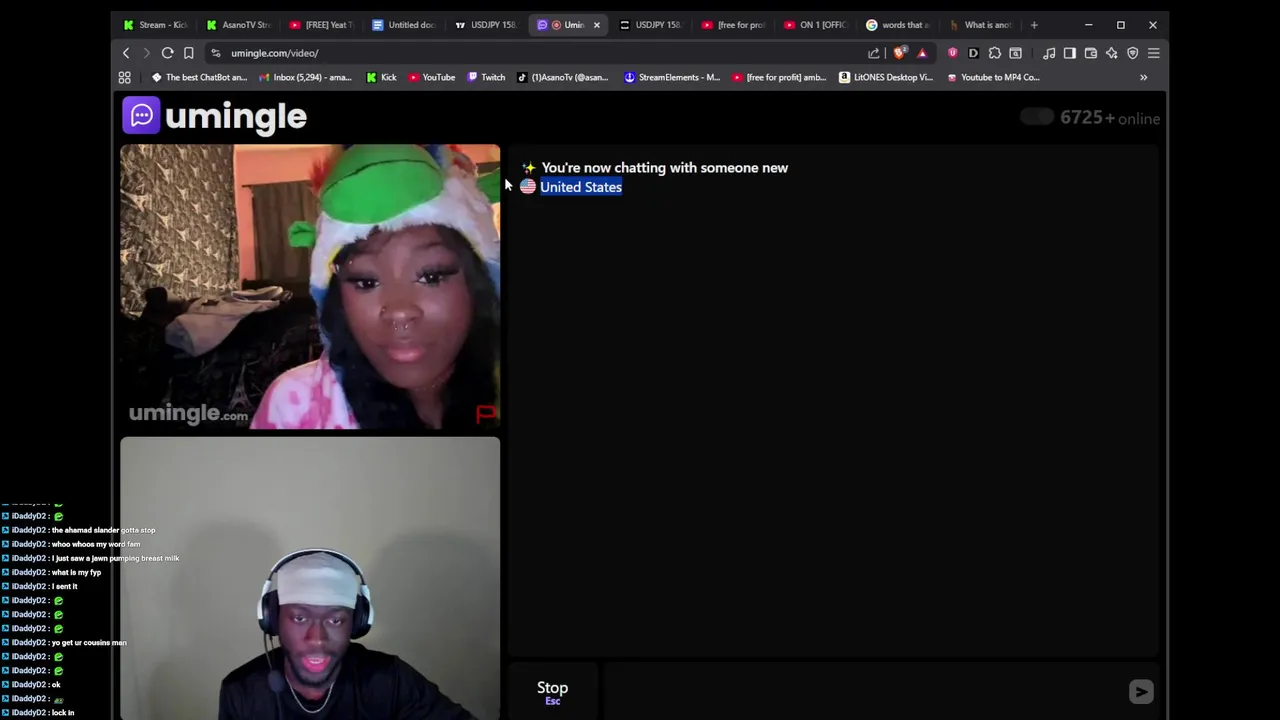
Task: Open the Brave VPN shield icon
Action: point(1133,53)
